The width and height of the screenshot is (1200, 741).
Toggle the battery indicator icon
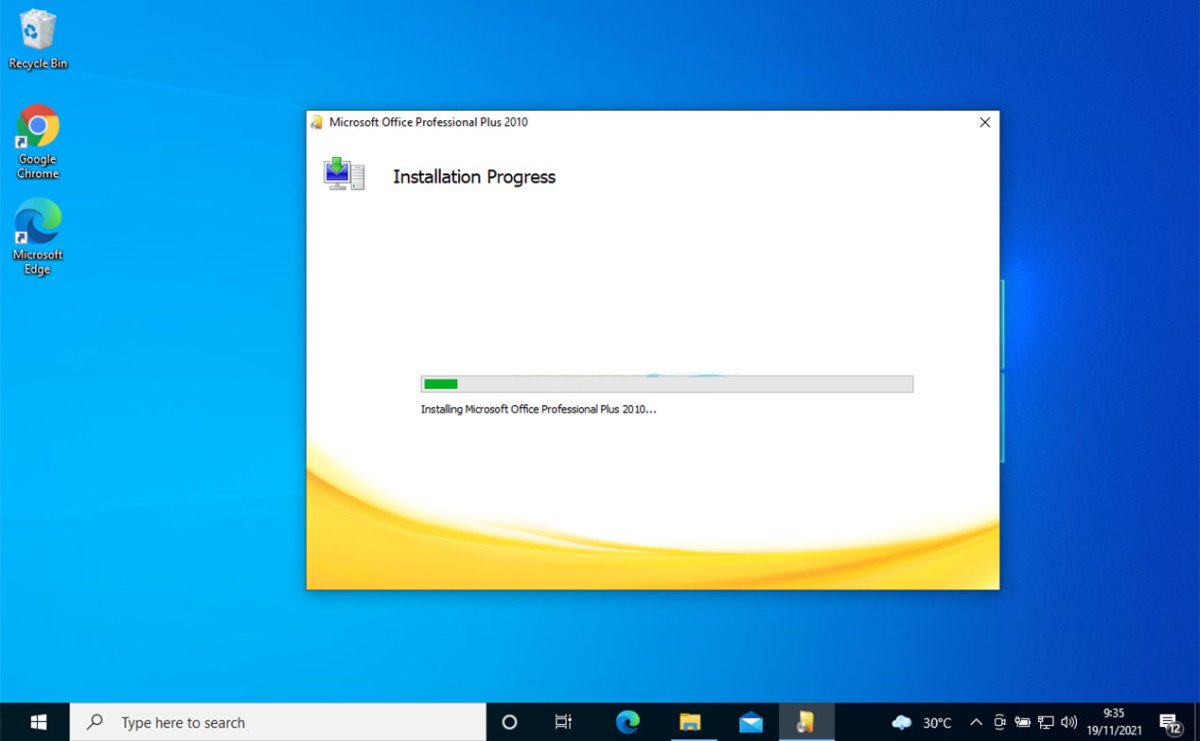[1022, 722]
